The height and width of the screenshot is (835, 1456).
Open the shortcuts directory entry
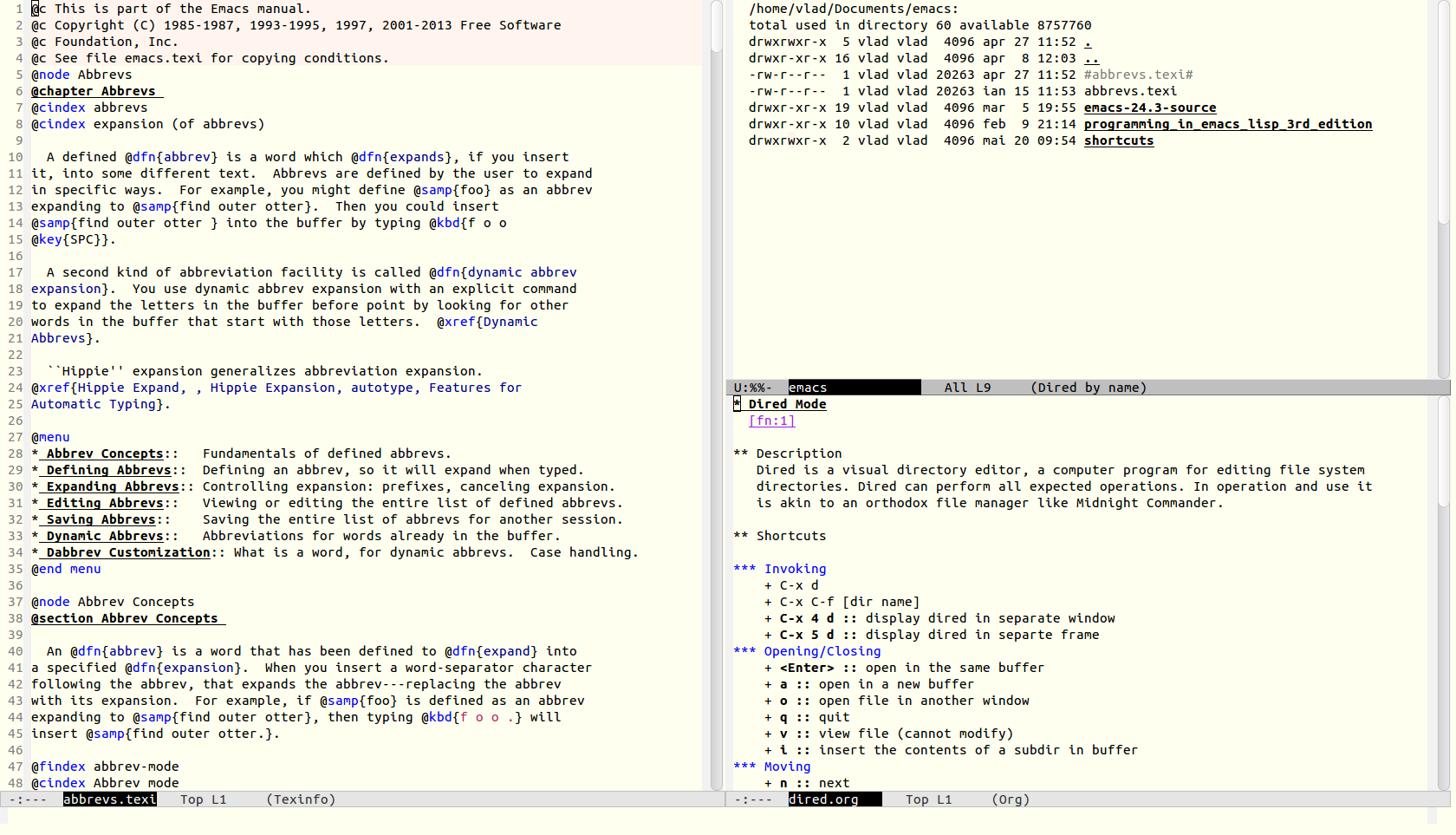(x=1118, y=140)
